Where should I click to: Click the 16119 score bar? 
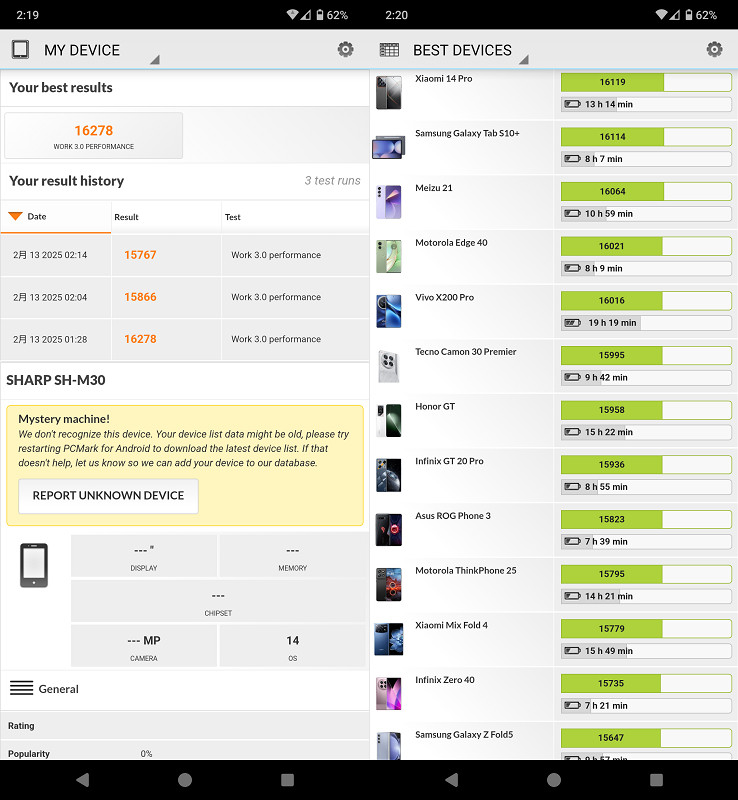[646, 82]
